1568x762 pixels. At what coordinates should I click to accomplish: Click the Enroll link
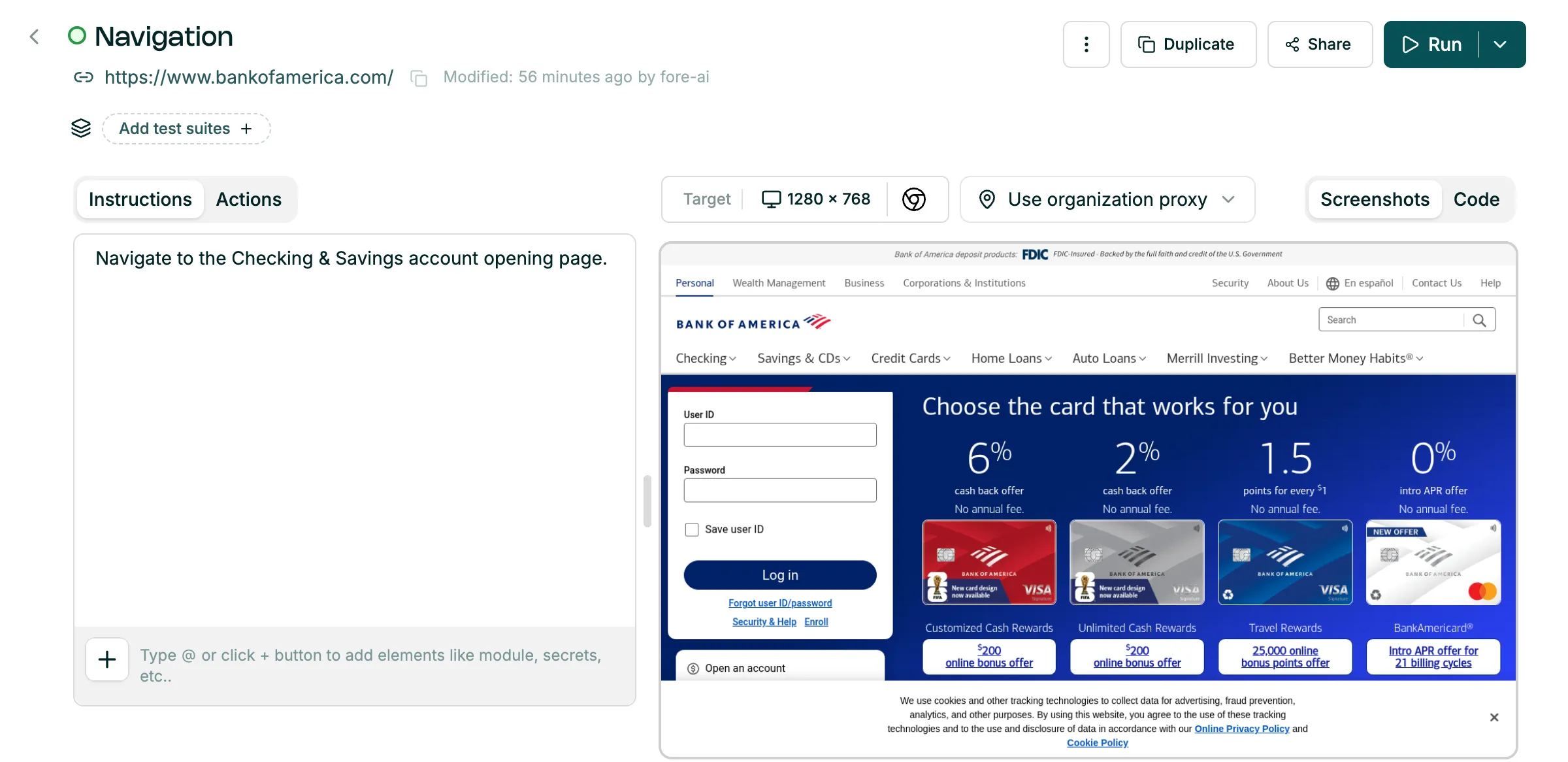coord(816,622)
